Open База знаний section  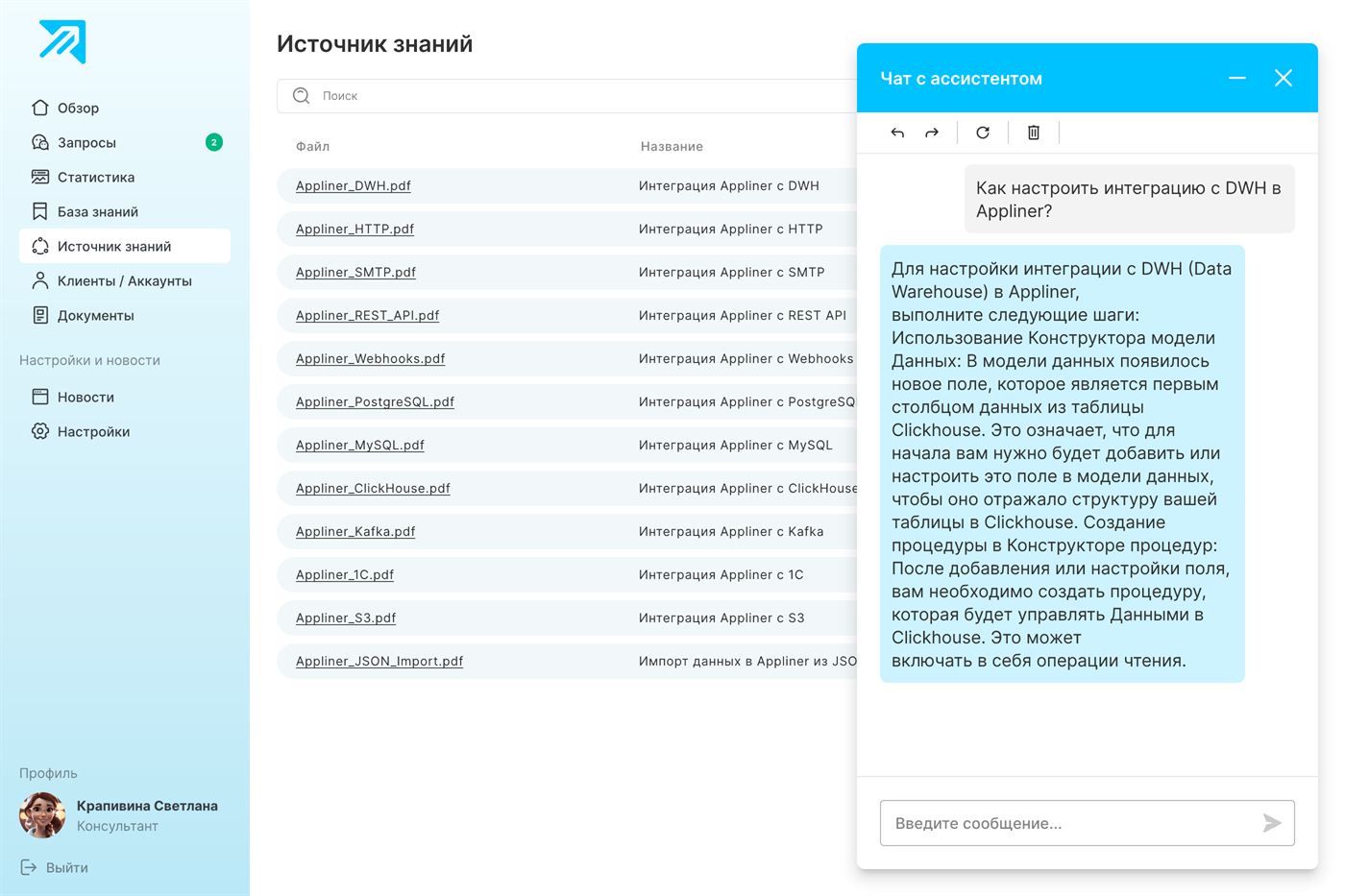click(x=98, y=211)
